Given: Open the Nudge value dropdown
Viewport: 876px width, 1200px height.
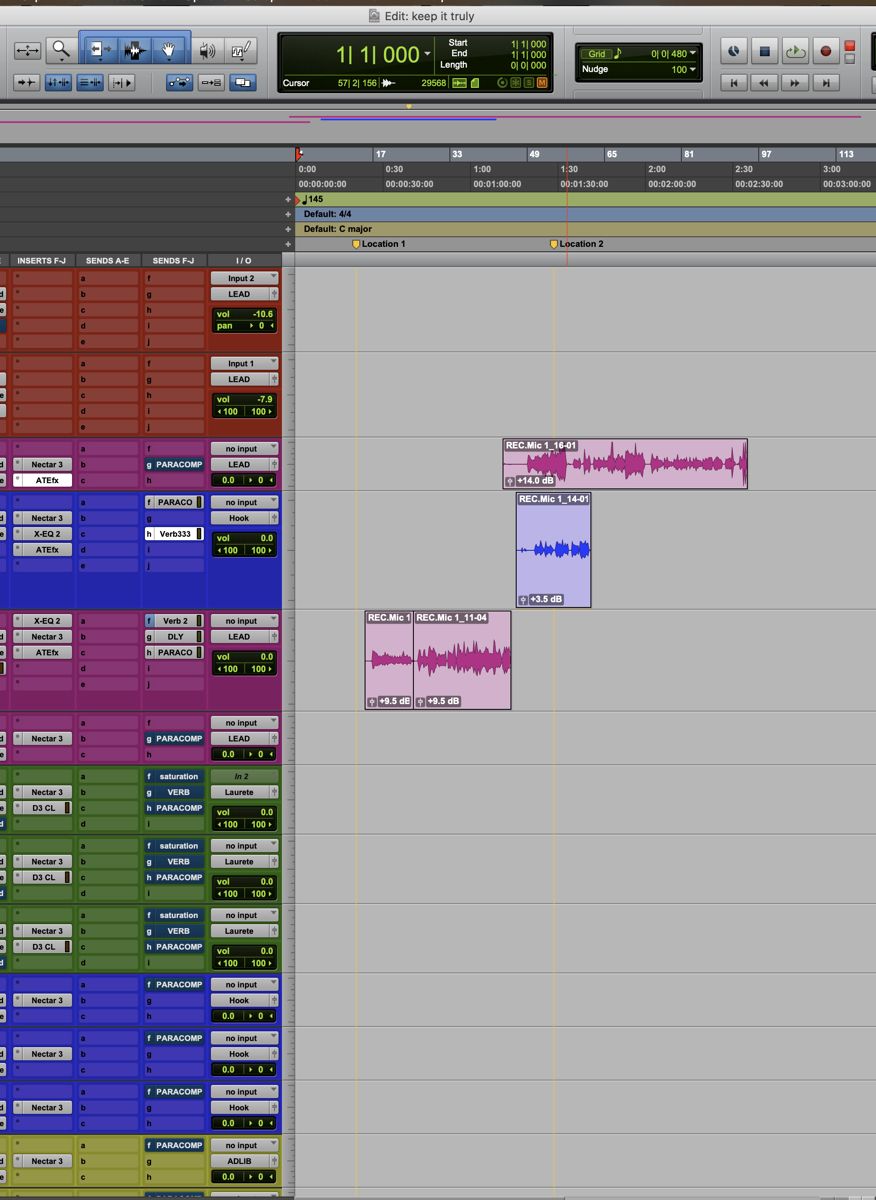Looking at the screenshot, I should (x=692, y=69).
